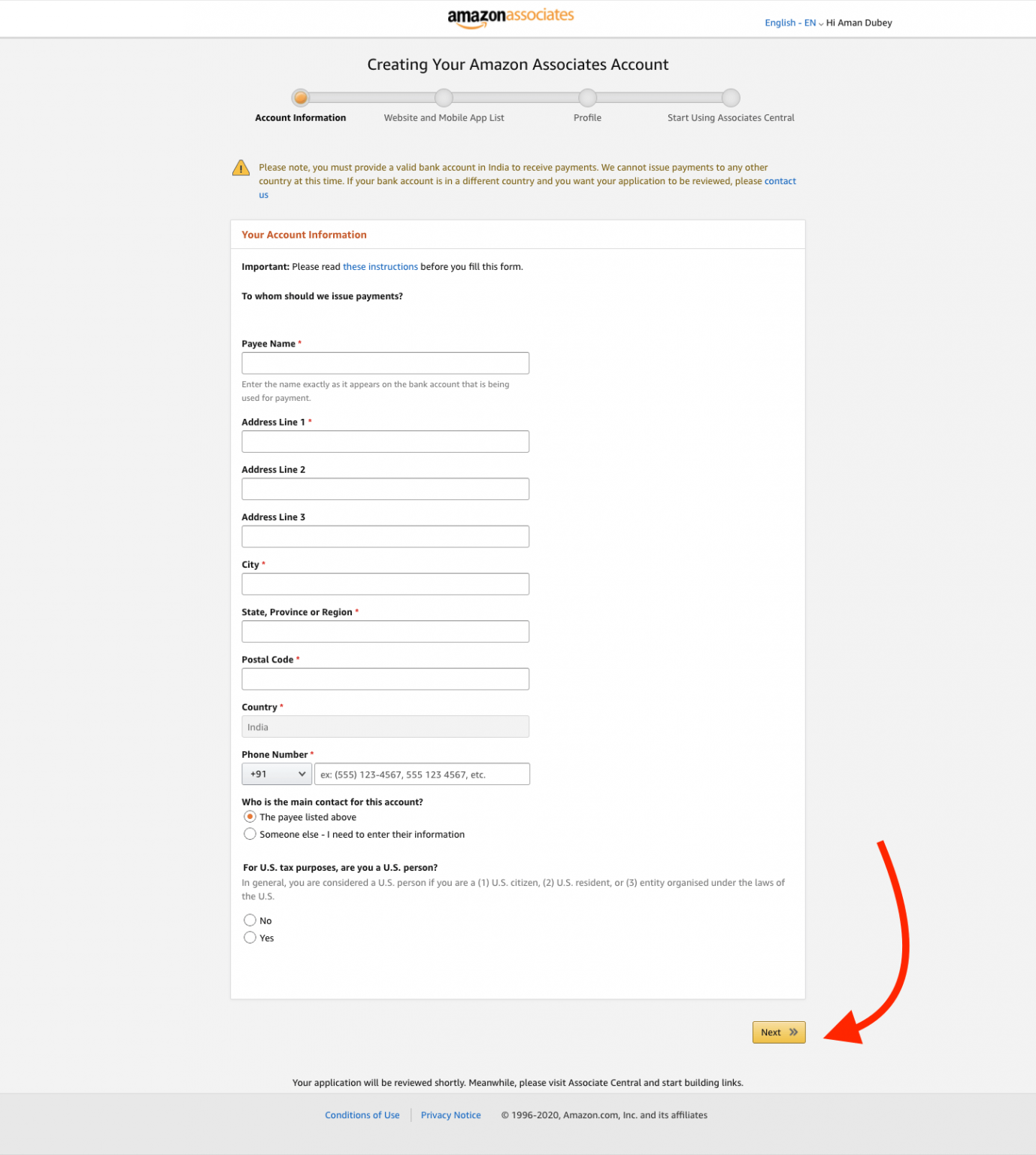
Task: Click the double-chevron icon on Next button
Action: (x=792, y=1032)
